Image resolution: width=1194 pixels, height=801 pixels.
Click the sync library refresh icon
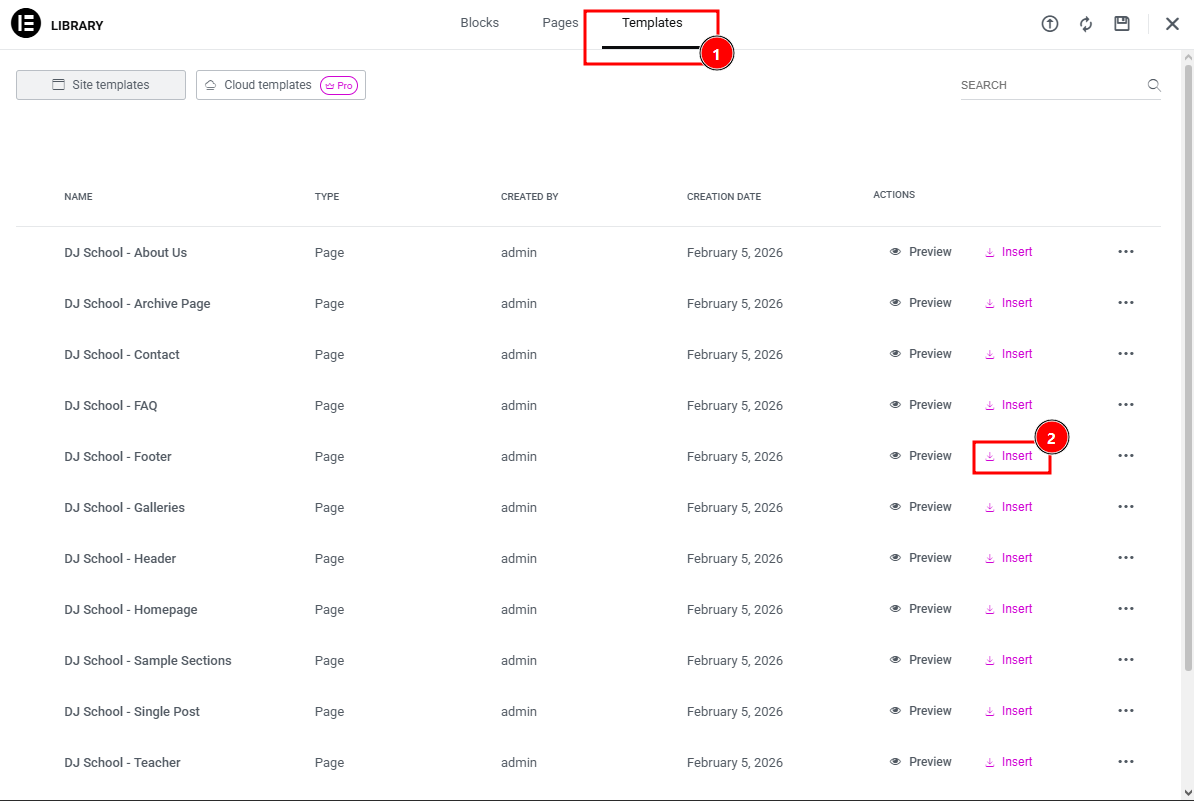(x=1086, y=24)
